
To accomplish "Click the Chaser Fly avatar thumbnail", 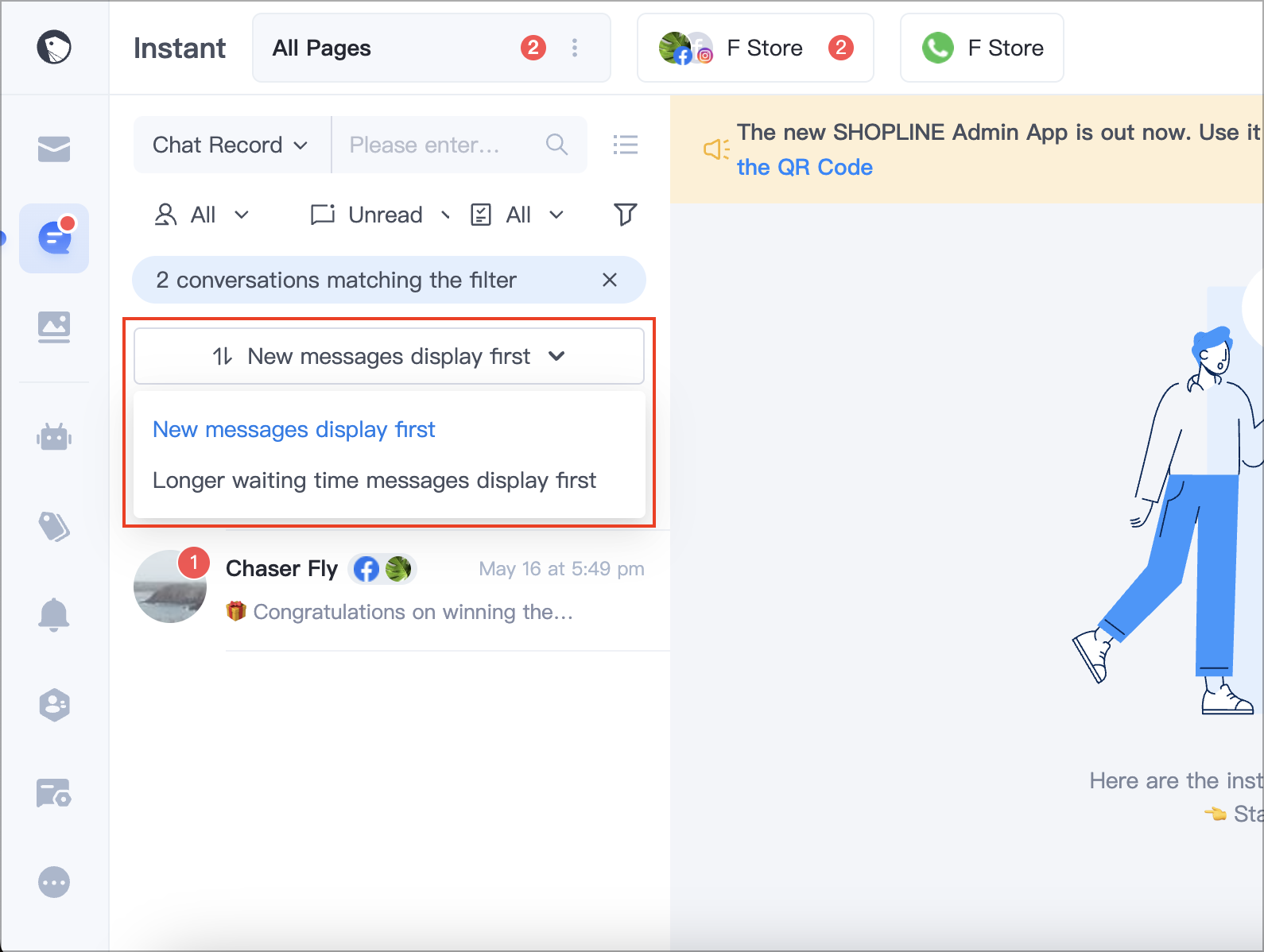I will (x=170, y=586).
